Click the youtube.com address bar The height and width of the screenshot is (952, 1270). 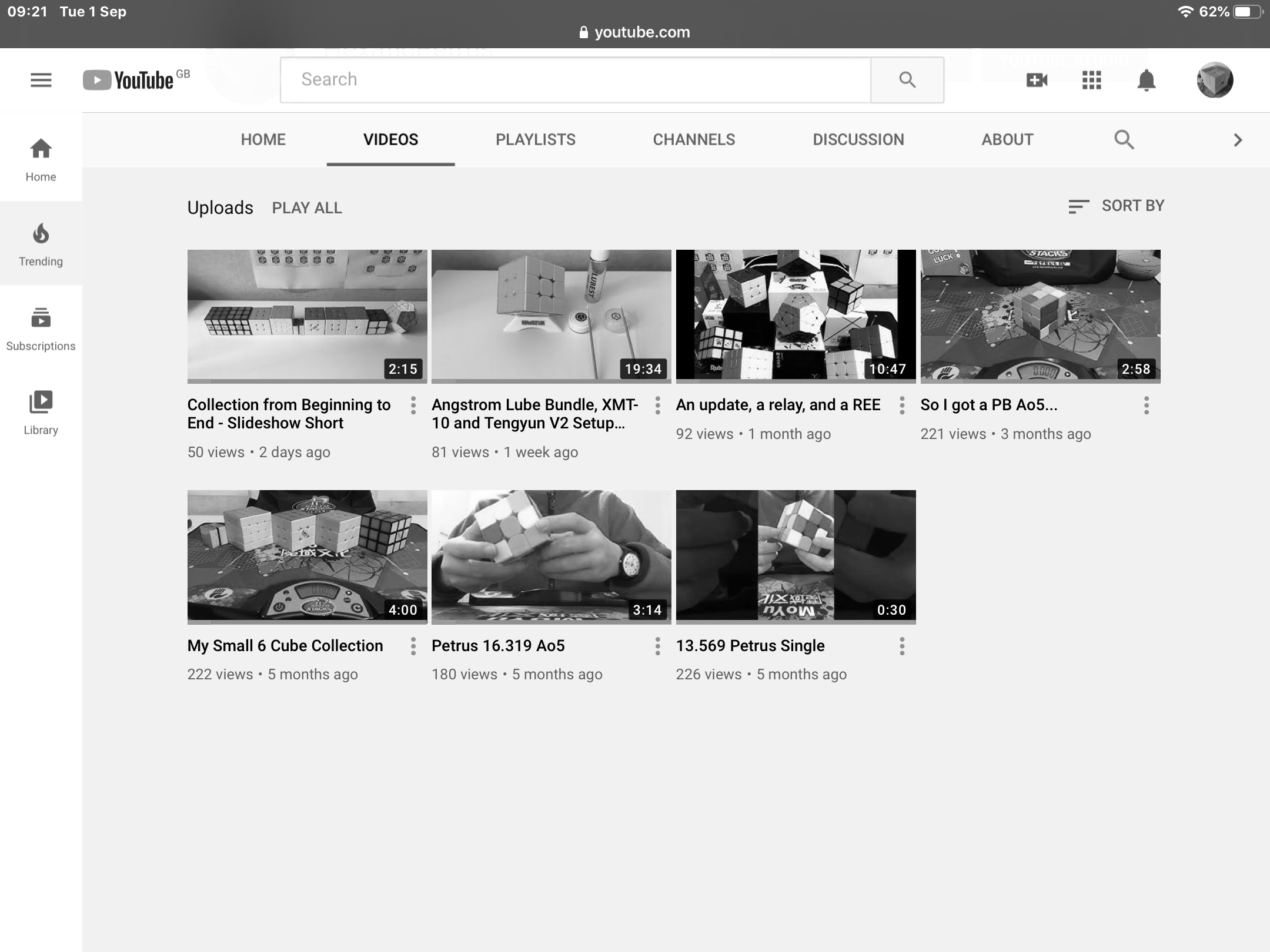click(635, 32)
